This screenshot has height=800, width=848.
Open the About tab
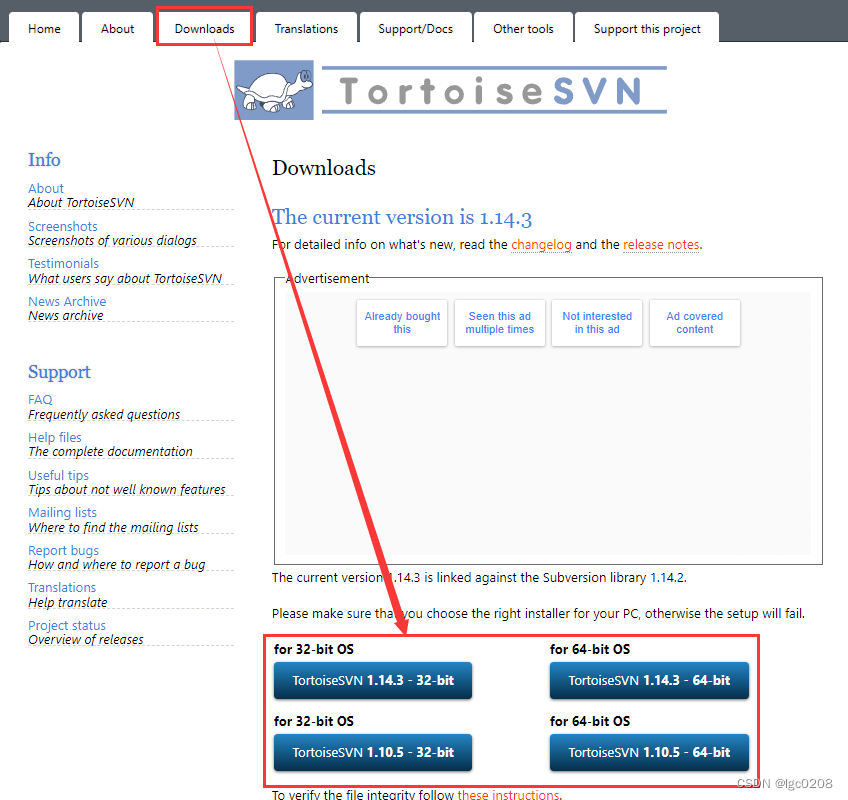(x=117, y=29)
